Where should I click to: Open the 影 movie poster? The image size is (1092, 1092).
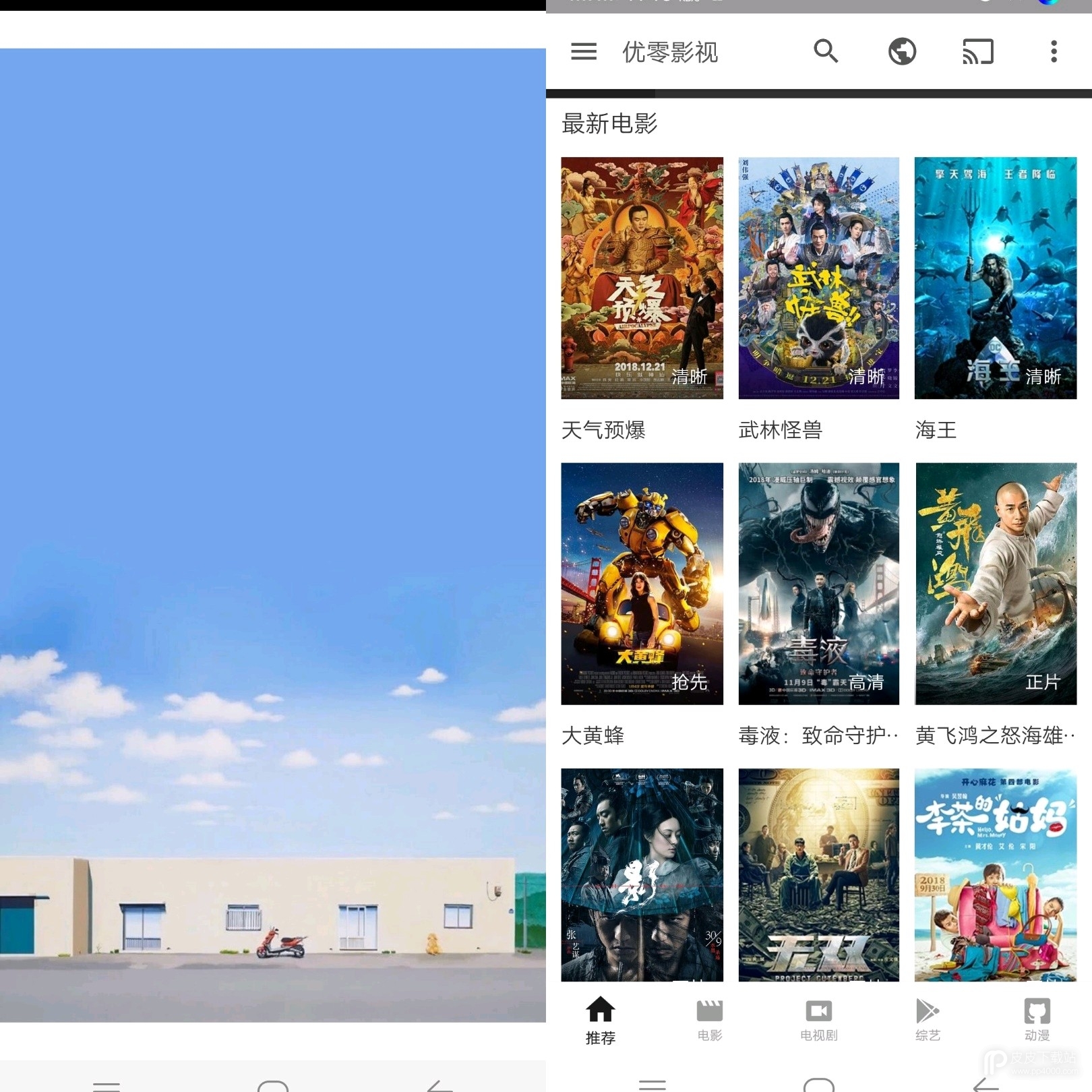642,874
